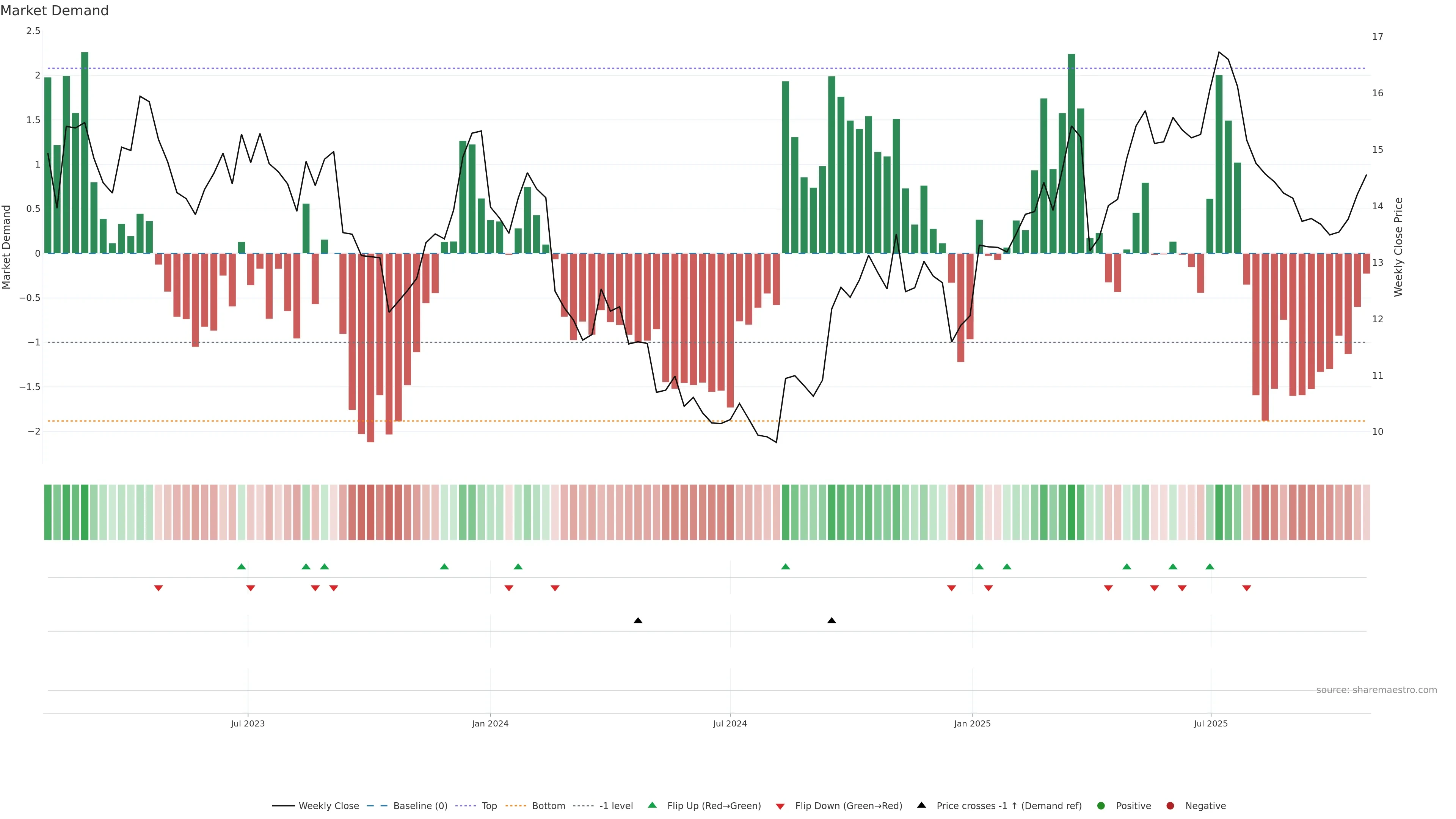Click the red Negative legend dot
The width and height of the screenshot is (1456, 819).
[1170, 805]
